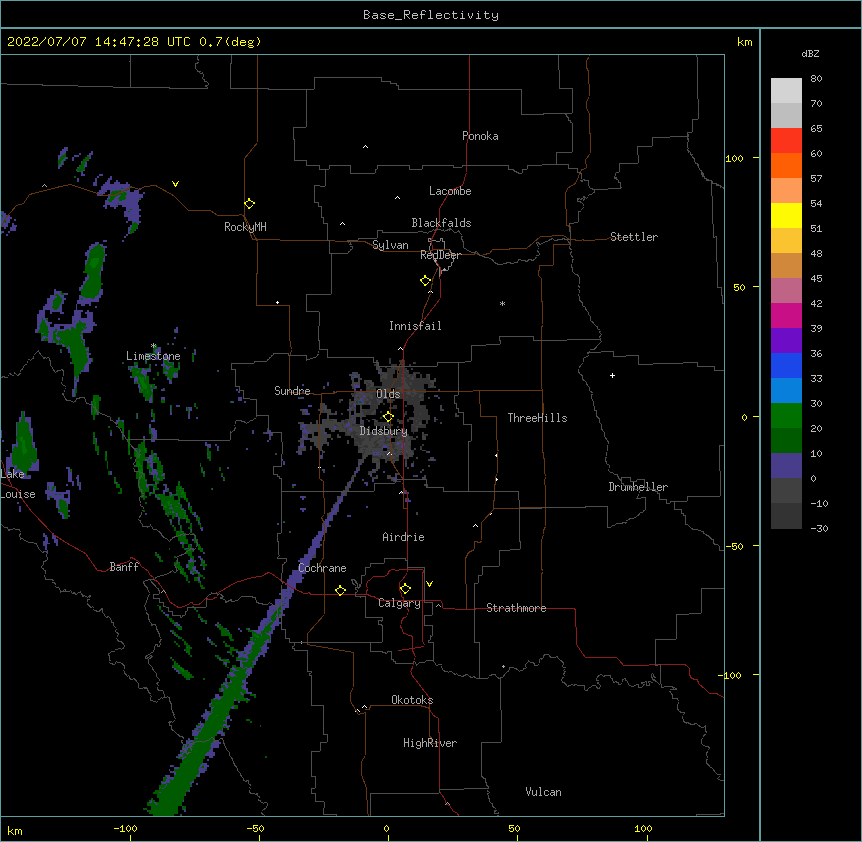Viewport: 862px width, 842px height.
Task: Click the magenta swatch in the legend
Action: pos(786,315)
